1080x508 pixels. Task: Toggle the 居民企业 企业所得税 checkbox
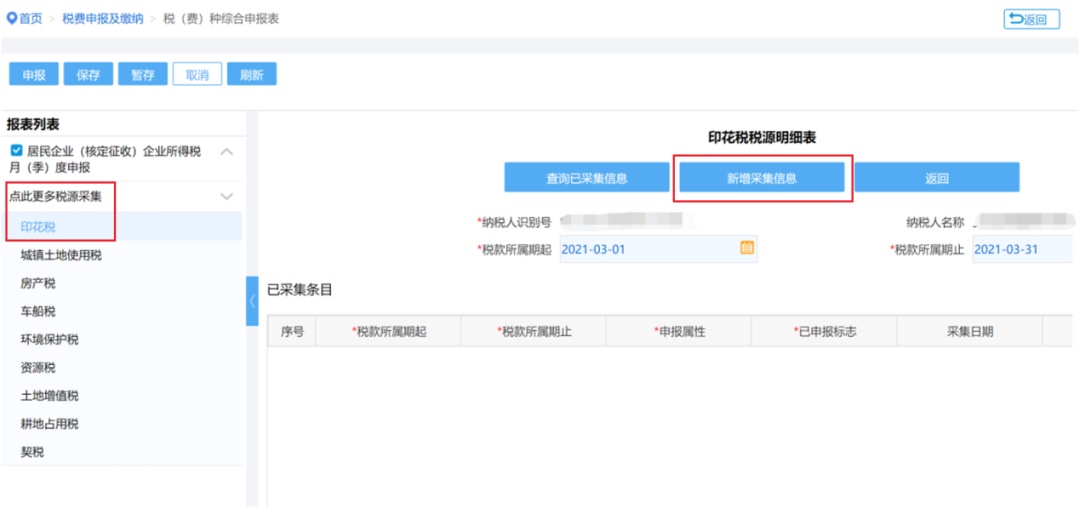(16, 151)
